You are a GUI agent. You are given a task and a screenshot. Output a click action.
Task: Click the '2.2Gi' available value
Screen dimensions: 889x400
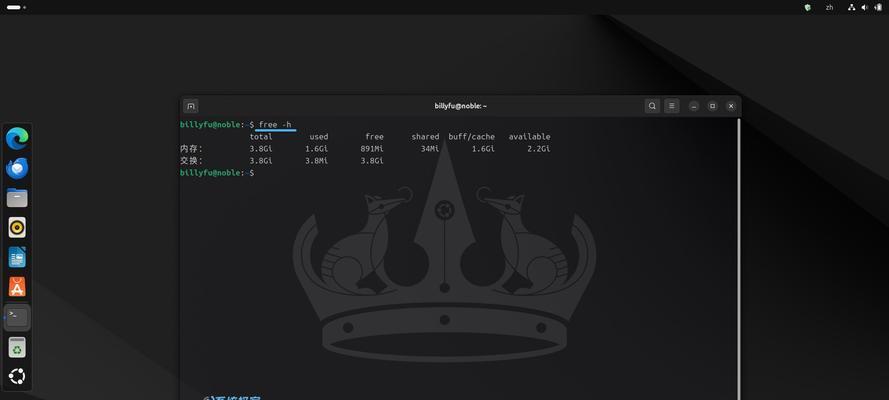[x=539, y=149]
